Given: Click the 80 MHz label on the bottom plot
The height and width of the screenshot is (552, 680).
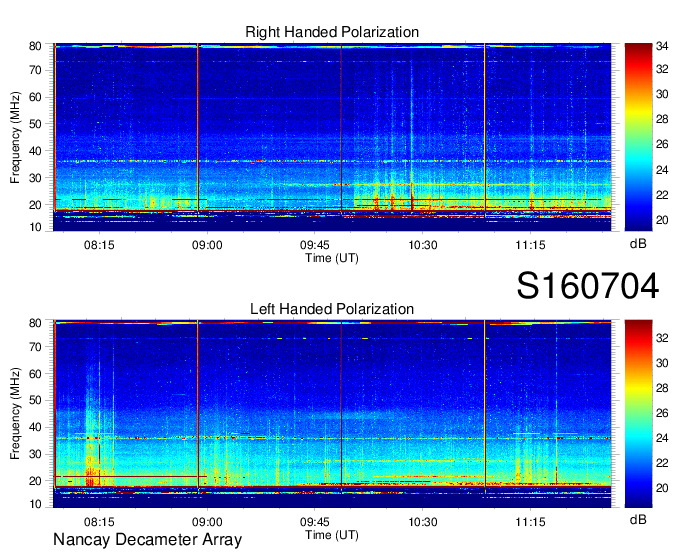Looking at the screenshot, I should coord(35,323).
